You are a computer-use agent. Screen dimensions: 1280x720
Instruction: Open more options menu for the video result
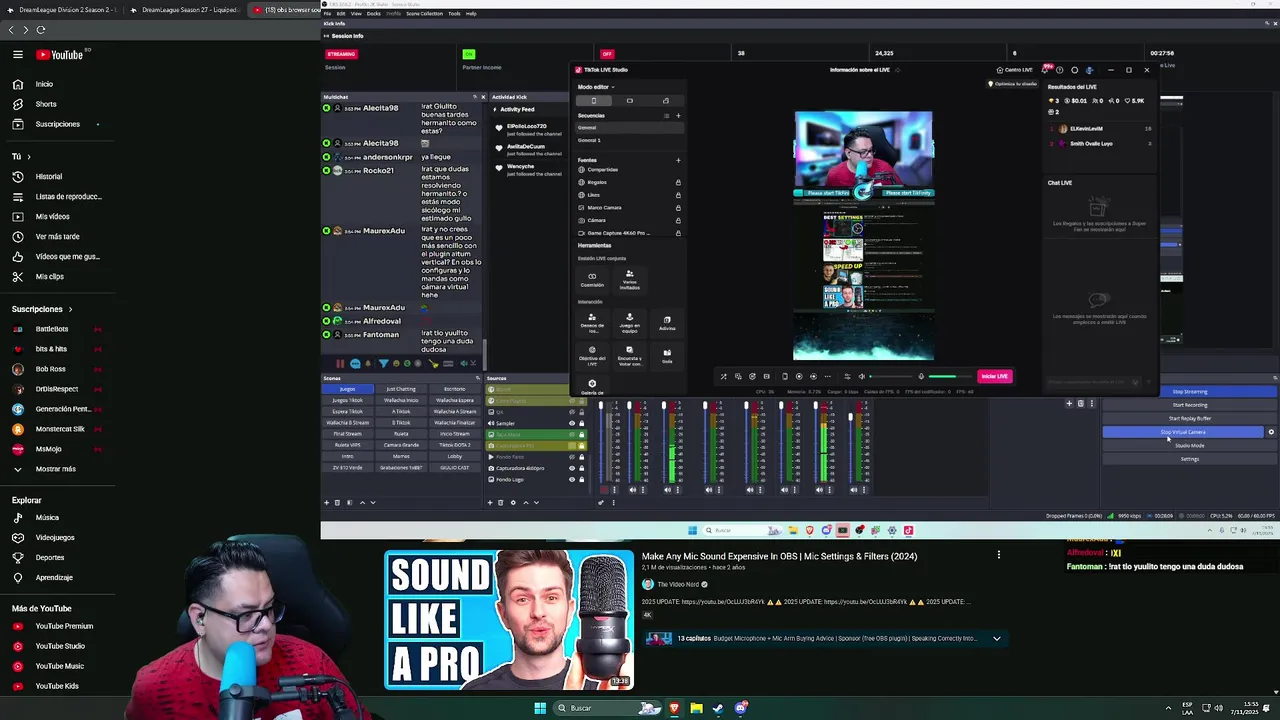click(x=998, y=555)
